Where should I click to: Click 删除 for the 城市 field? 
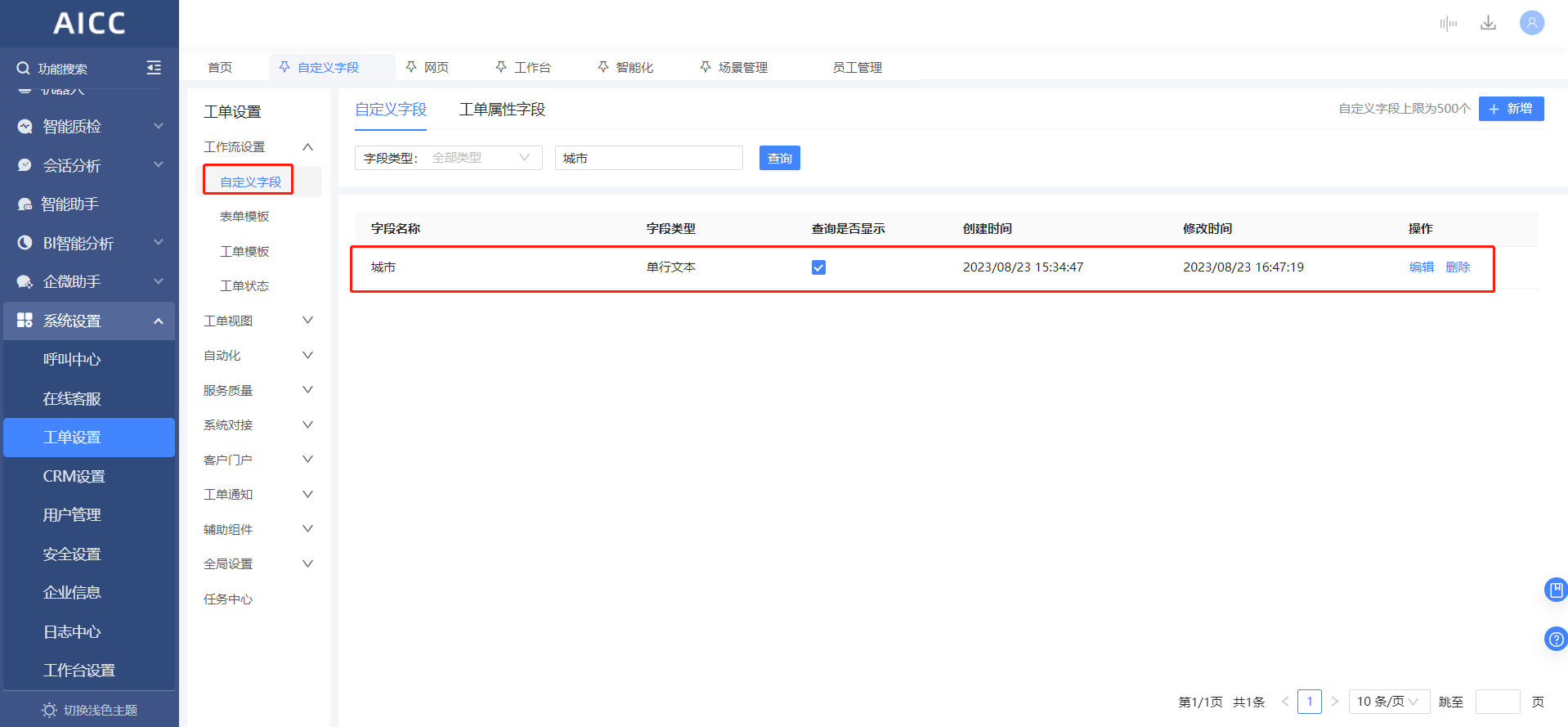pyautogui.click(x=1458, y=267)
